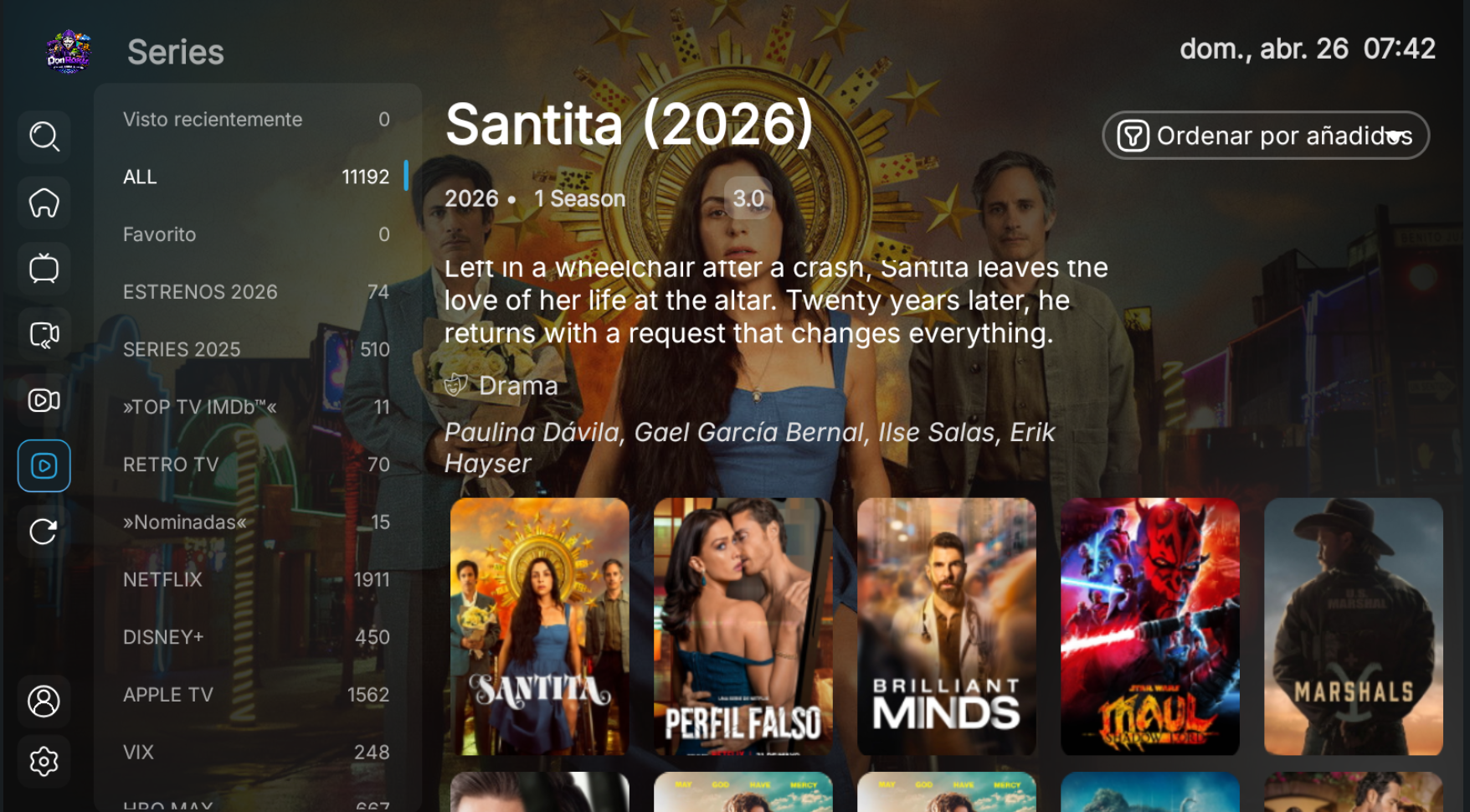Screen dimensions: 1470x812
Task: Open the Santita poster thumbnail
Action: pos(540,627)
